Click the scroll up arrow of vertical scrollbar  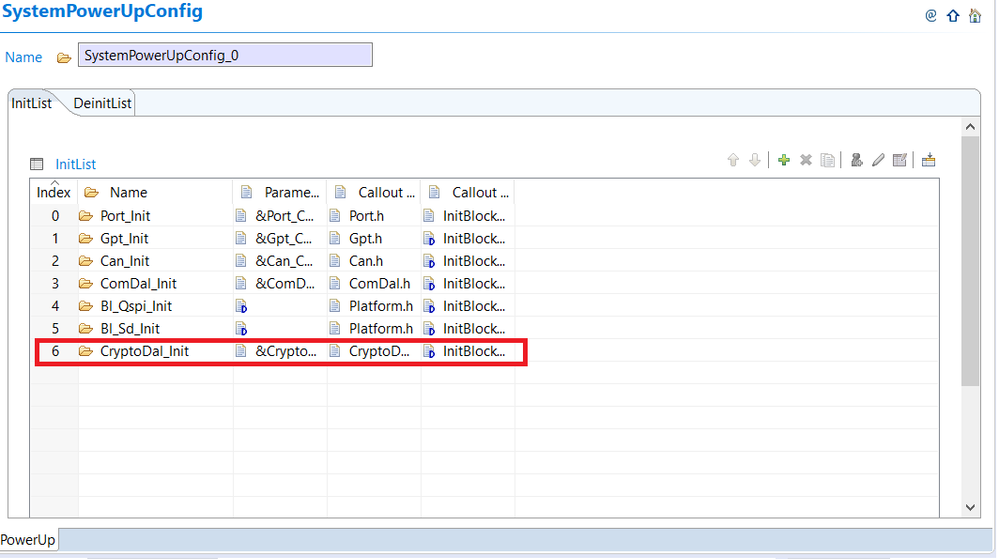[x=970, y=127]
